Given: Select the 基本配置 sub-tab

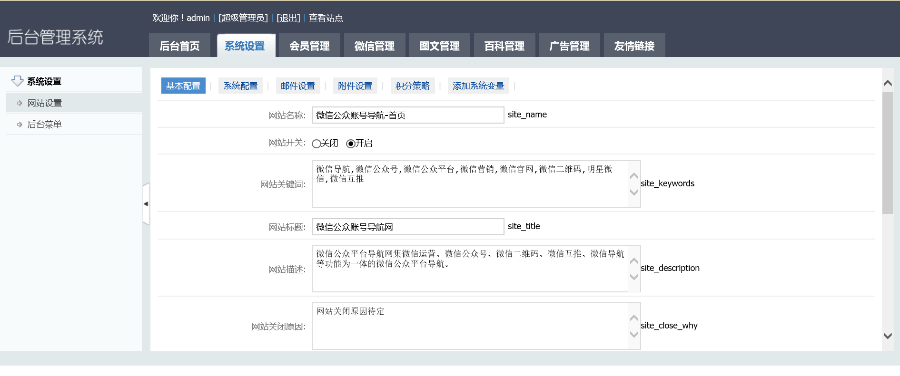Looking at the screenshot, I should coord(183,86).
